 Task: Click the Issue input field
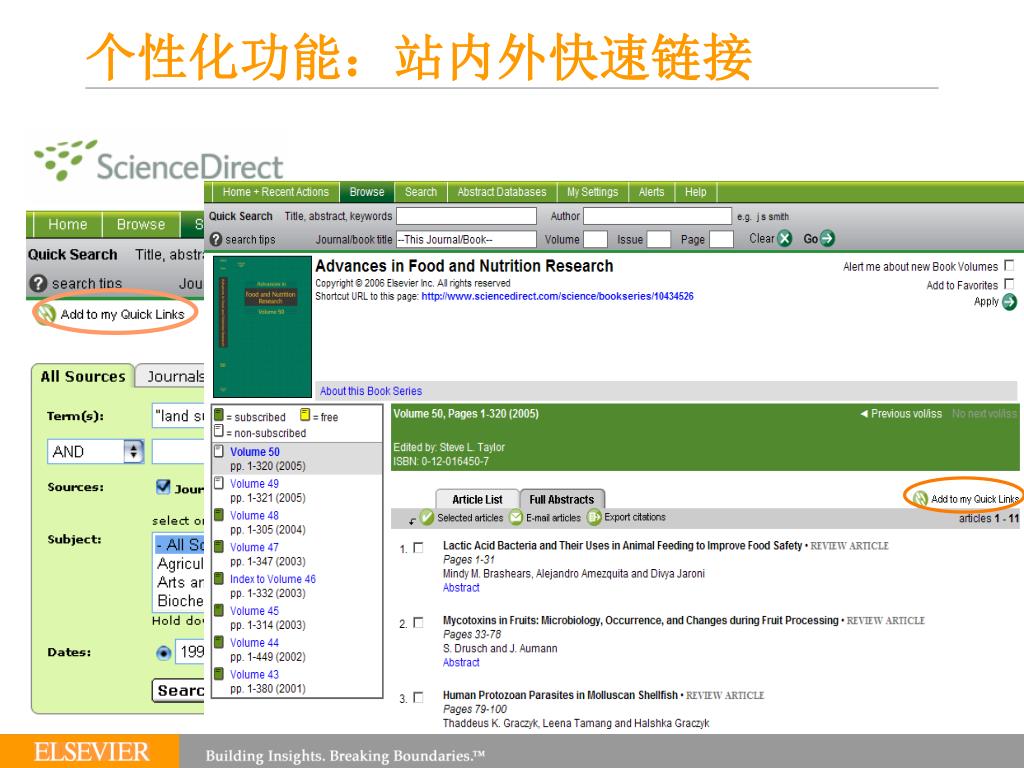[x=658, y=240]
